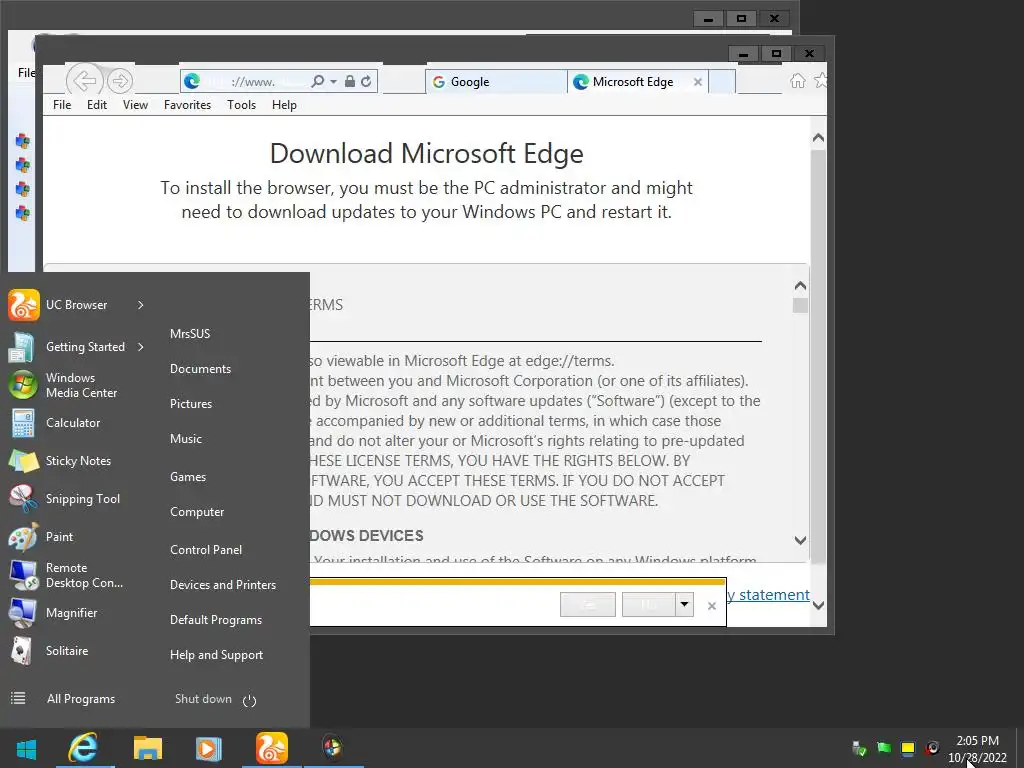Open Games from Start menu

[188, 477]
